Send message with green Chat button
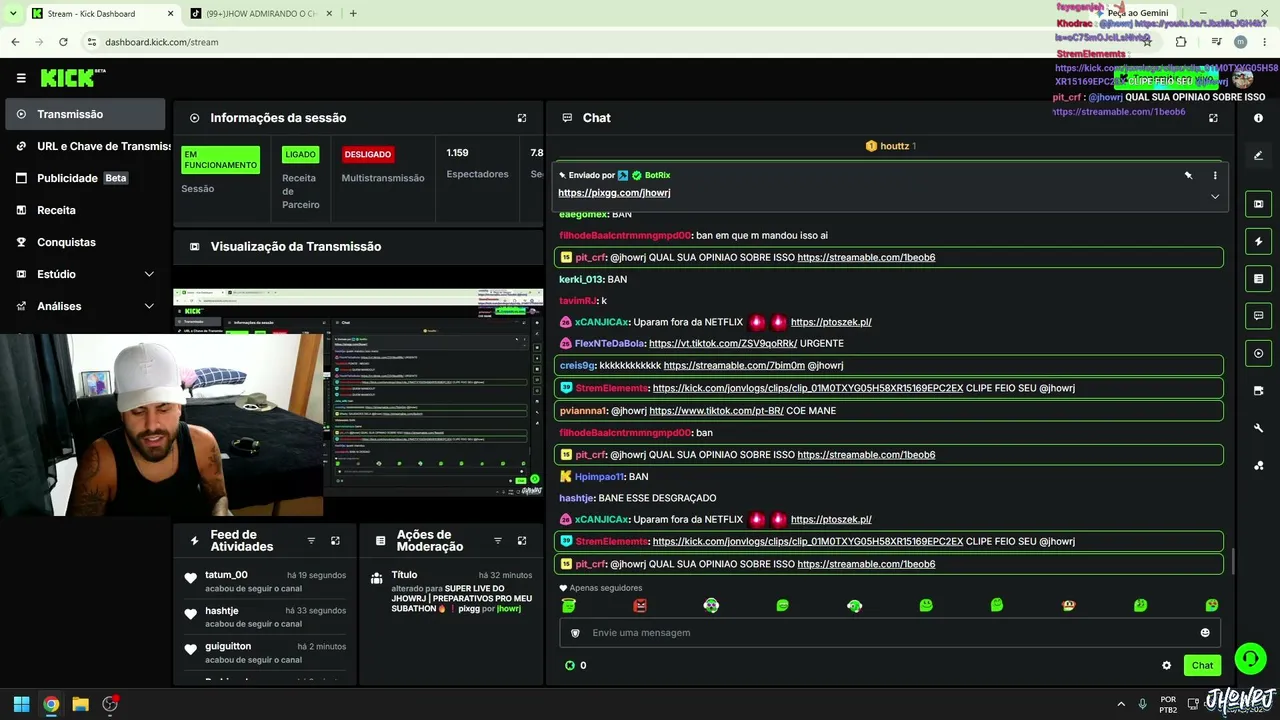 1202,665
